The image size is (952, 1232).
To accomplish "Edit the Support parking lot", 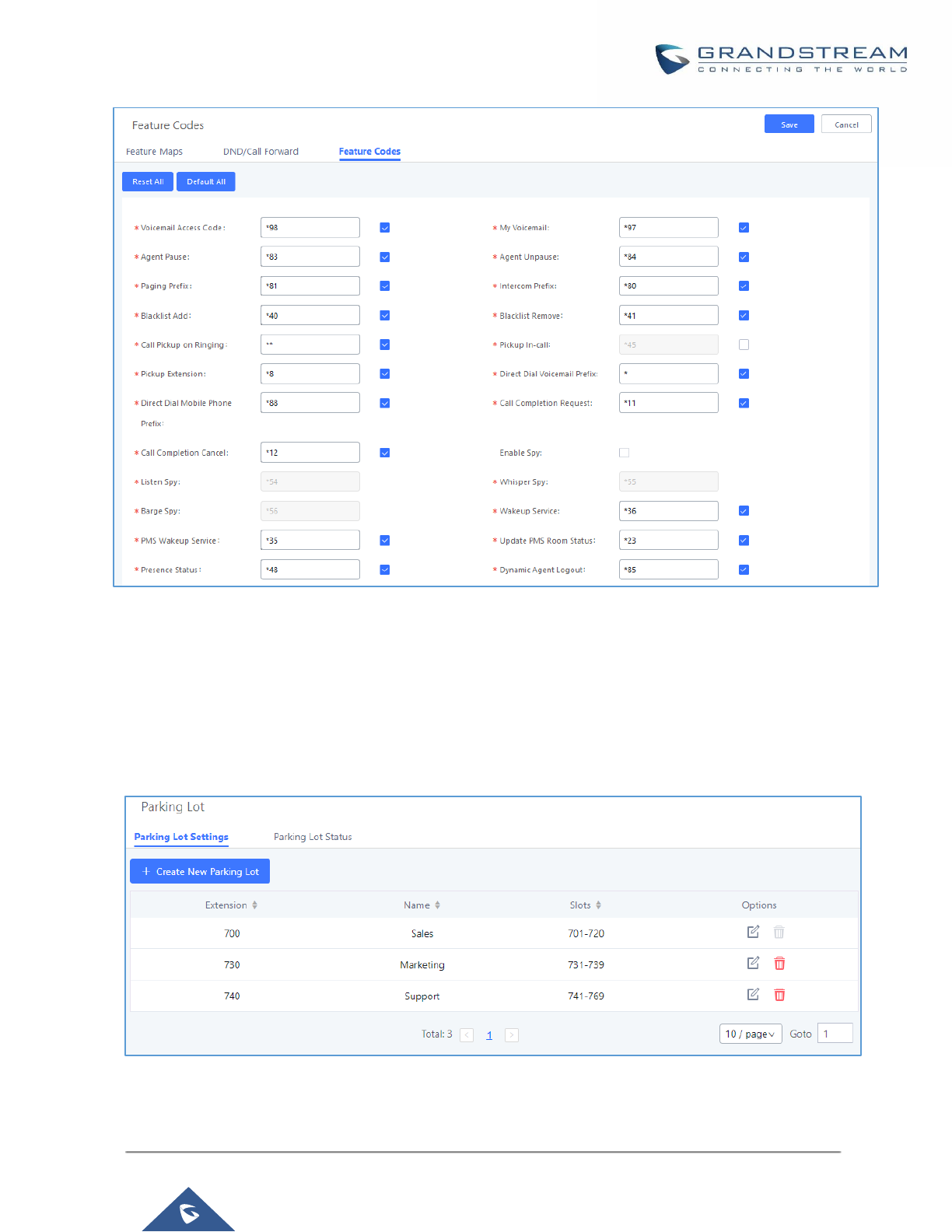I will 753,994.
